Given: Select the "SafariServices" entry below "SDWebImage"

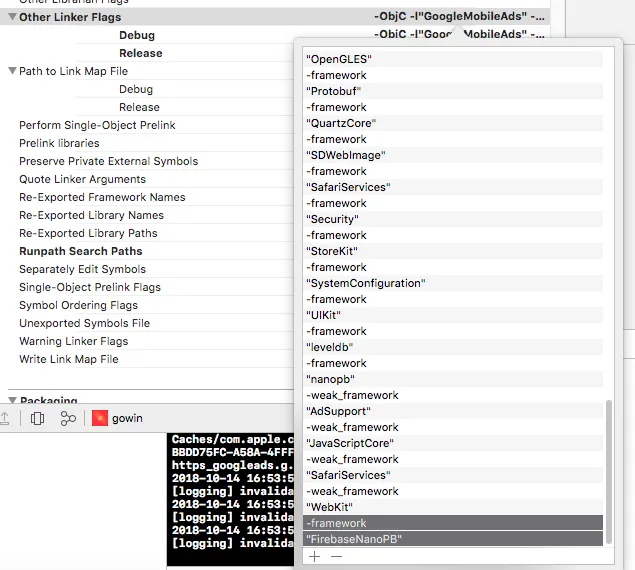Looking at the screenshot, I should click(x=453, y=187).
